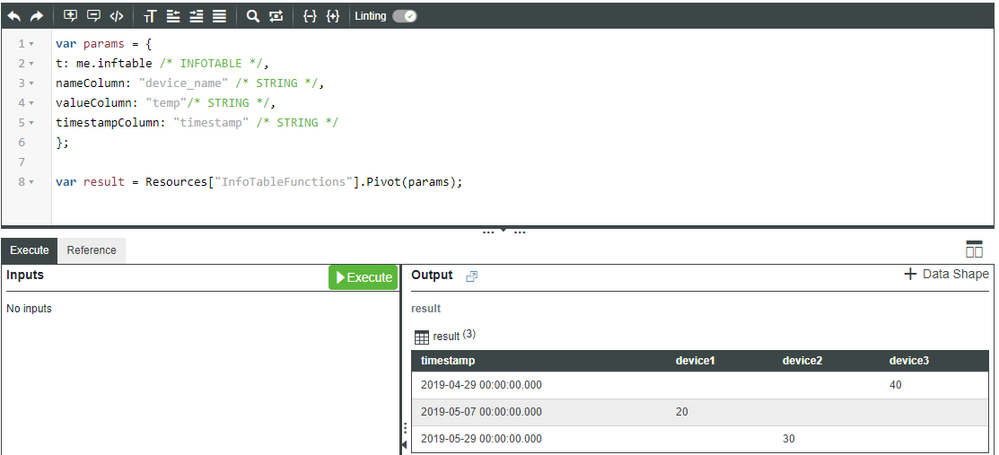Click the auto-format lines icon

pyautogui.click(x=219, y=17)
